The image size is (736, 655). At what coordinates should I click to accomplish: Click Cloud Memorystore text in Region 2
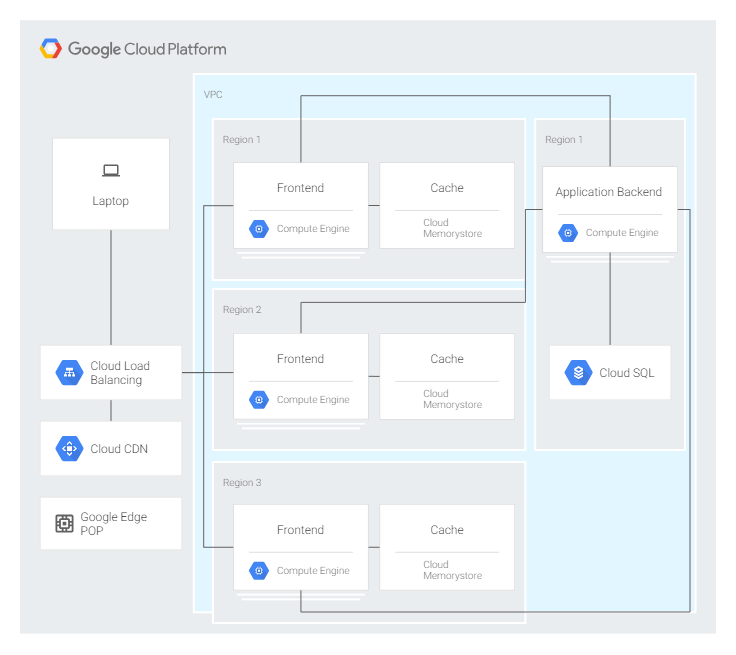pos(452,399)
